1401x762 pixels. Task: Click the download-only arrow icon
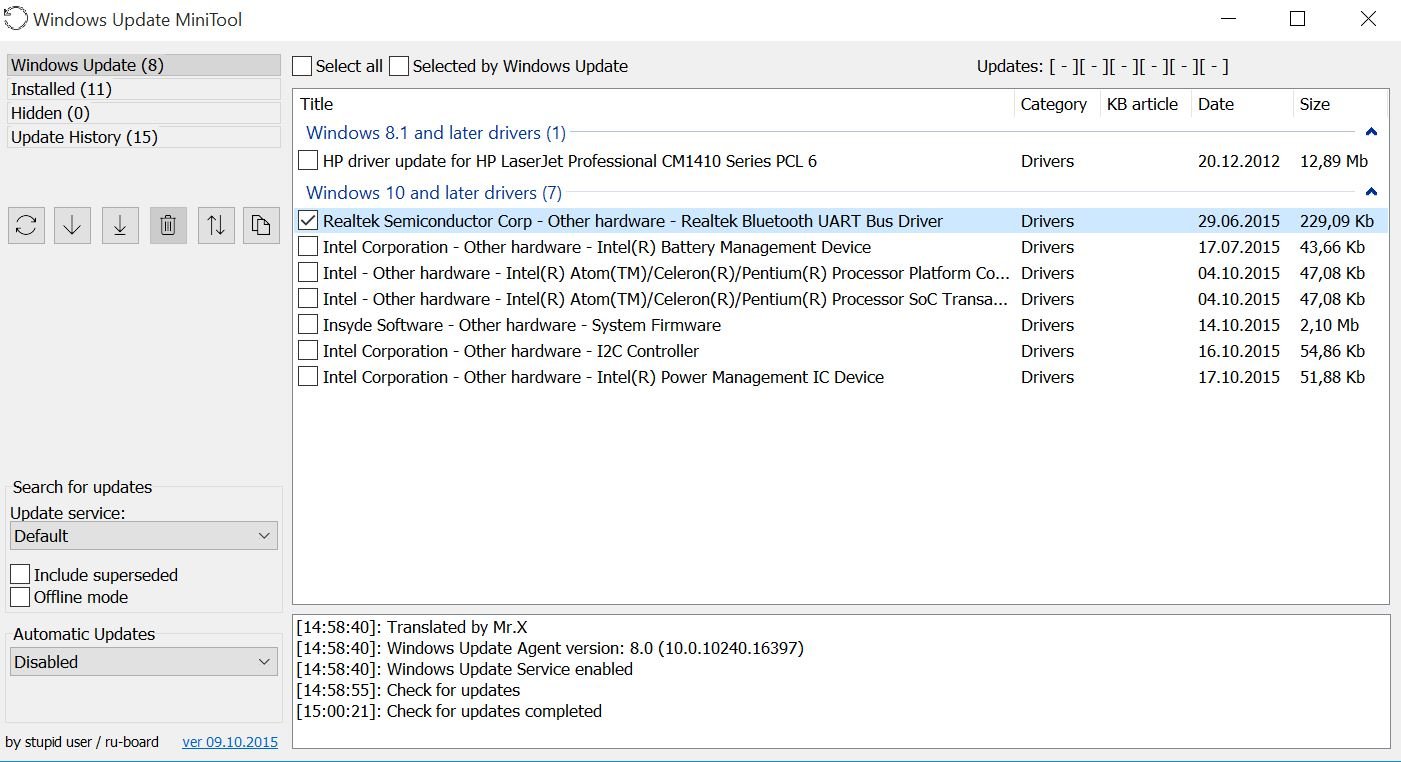[72, 225]
